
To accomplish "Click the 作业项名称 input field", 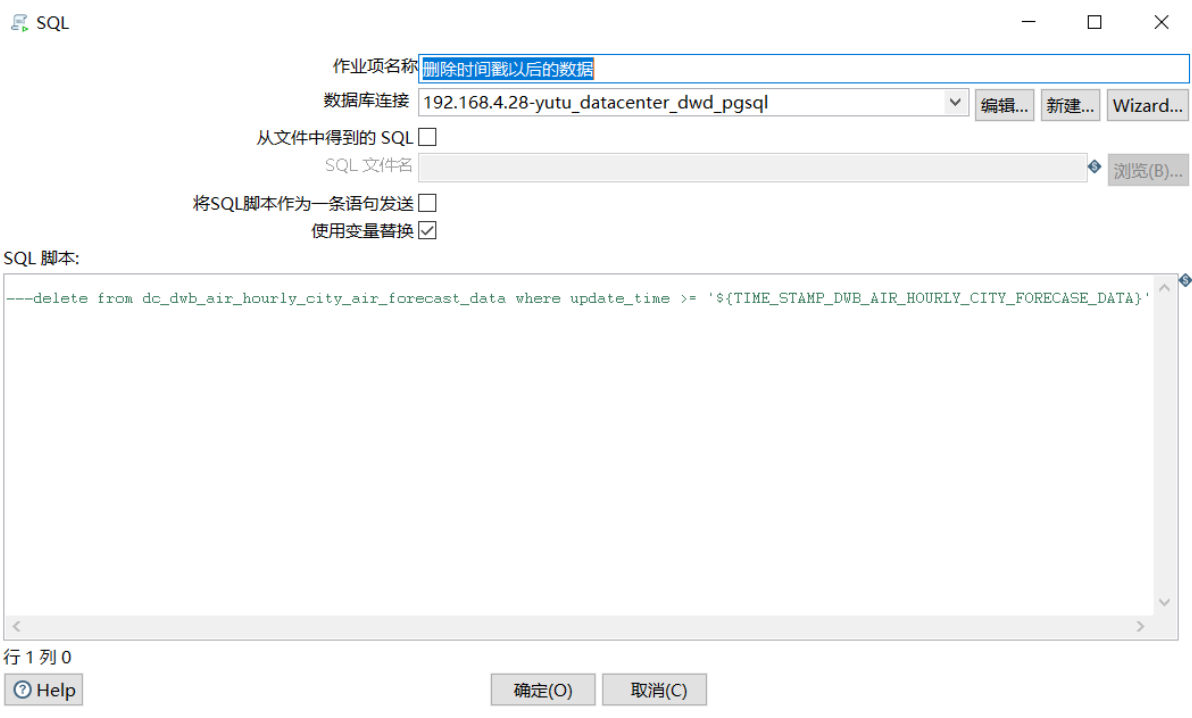I will pyautogui.click(x=804, y=68).
